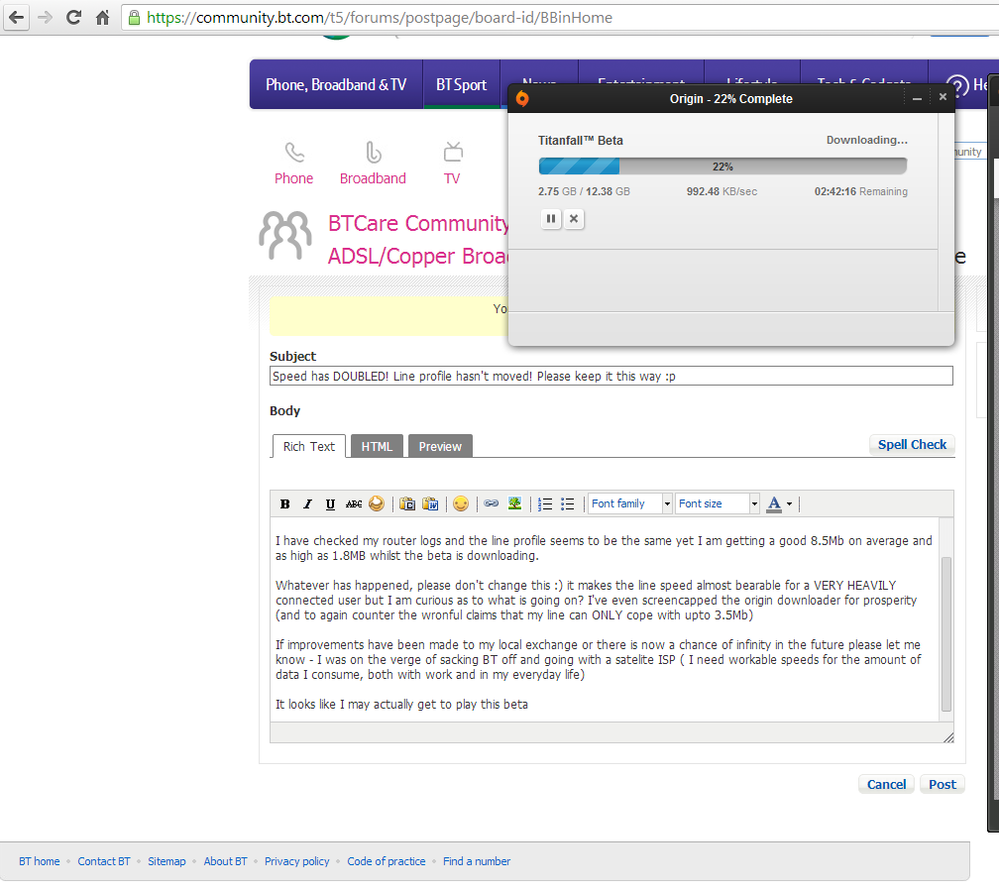Click the Spell Check button
Screen dimensions: 999x891
tap(912, 444)
